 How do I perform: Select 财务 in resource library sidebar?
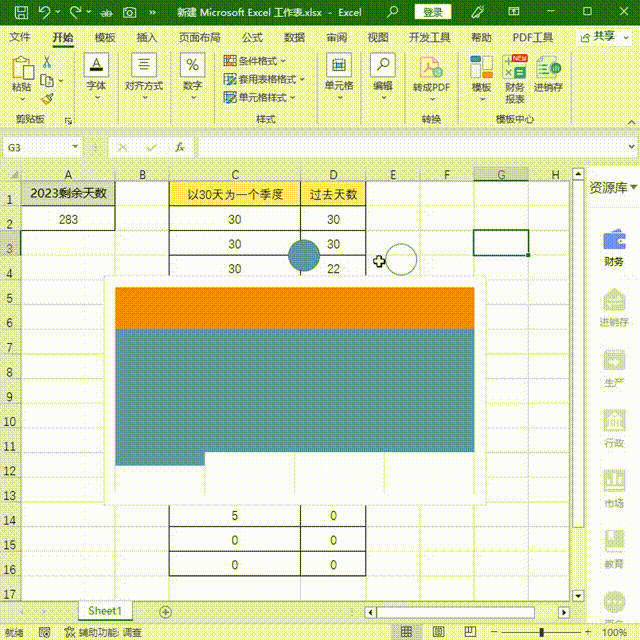click(614, 247)
